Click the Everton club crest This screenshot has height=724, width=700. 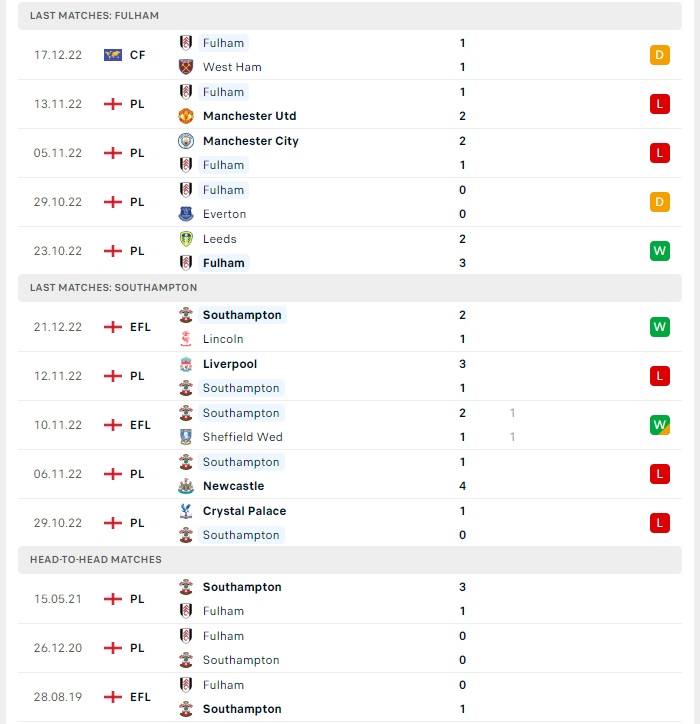186,214
